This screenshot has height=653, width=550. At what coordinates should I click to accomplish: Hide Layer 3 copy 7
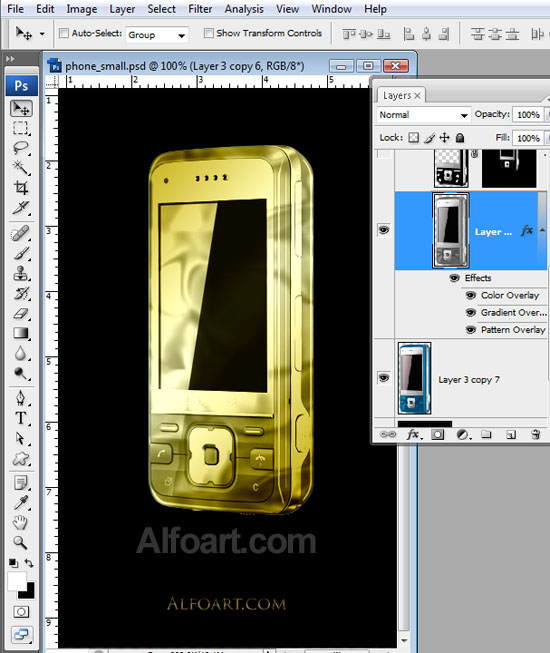click(384, 378)
